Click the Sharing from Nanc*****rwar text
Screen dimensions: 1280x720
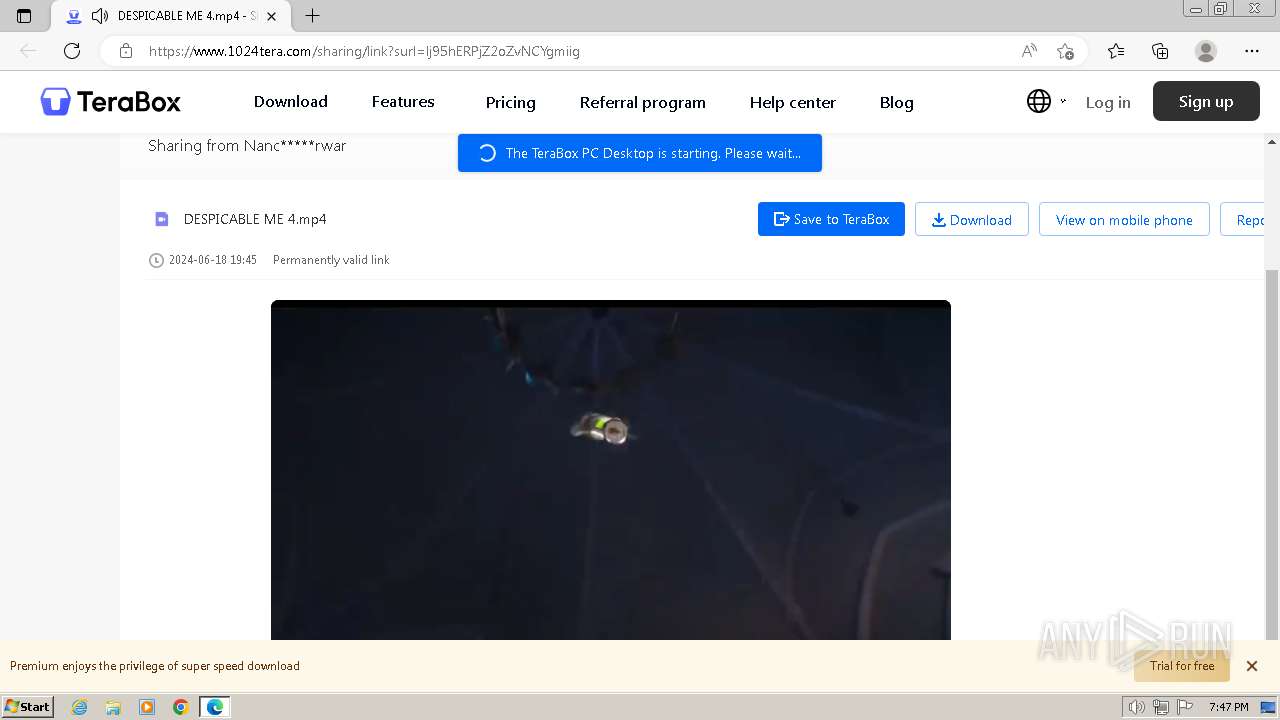click(247, 146)
